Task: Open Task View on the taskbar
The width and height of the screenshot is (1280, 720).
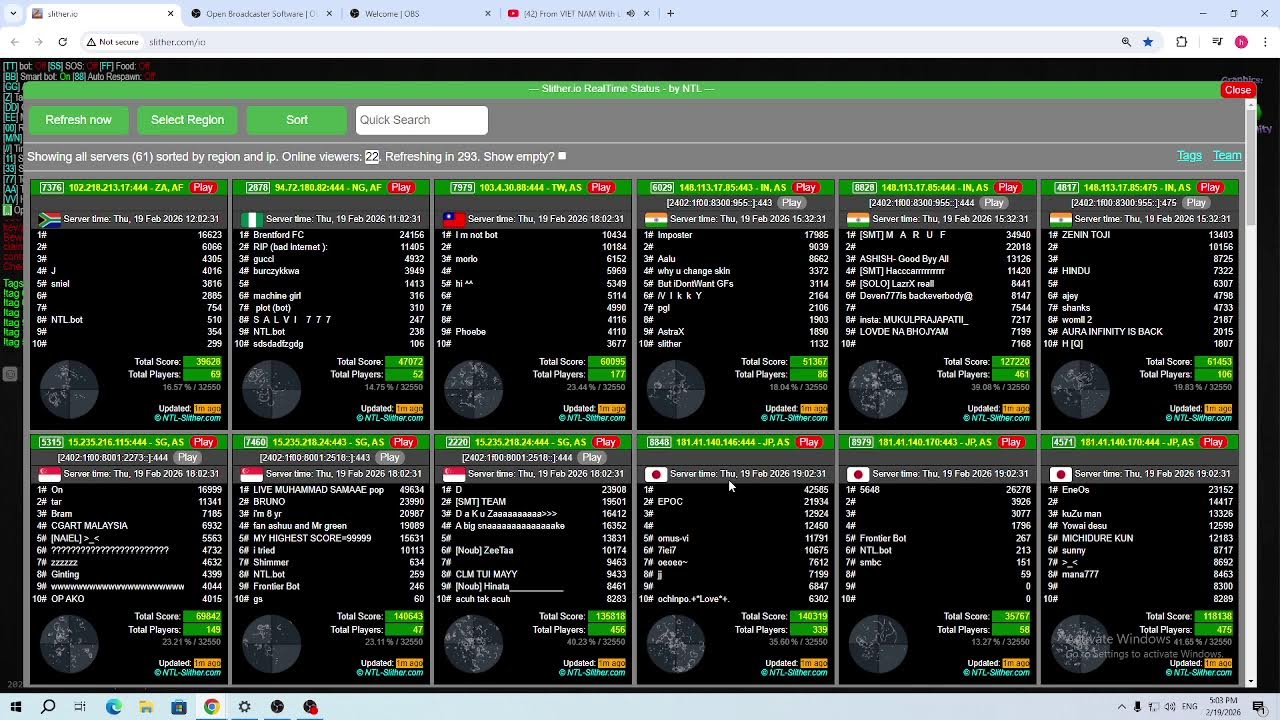Action: tap(81, 707)
